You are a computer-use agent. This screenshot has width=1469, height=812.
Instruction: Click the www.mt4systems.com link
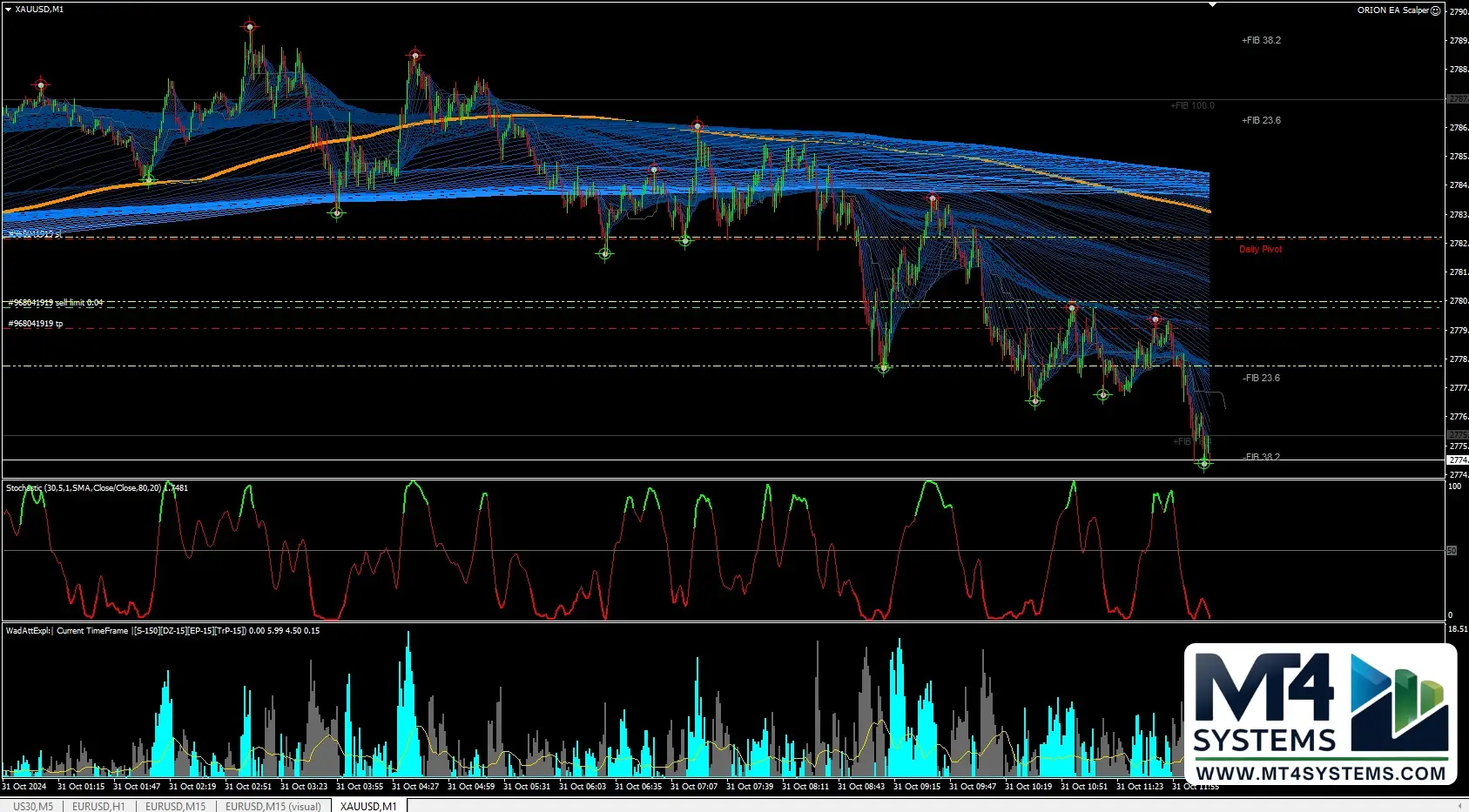point(1320,773)
